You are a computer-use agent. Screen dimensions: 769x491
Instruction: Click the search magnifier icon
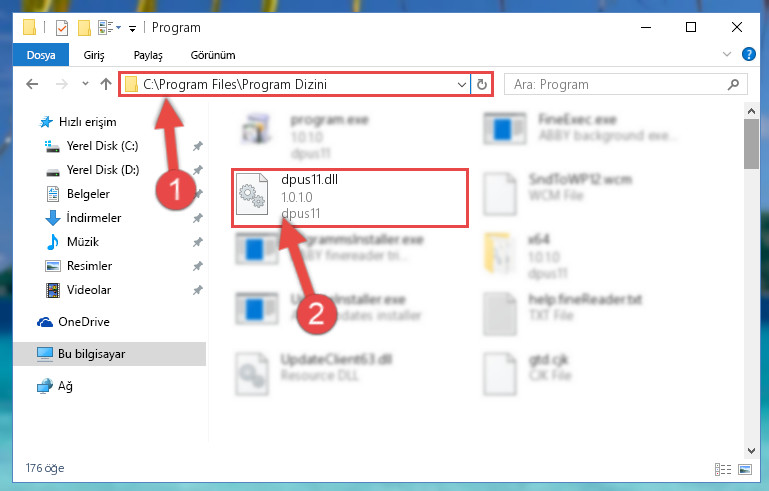[x=733, y=84]
